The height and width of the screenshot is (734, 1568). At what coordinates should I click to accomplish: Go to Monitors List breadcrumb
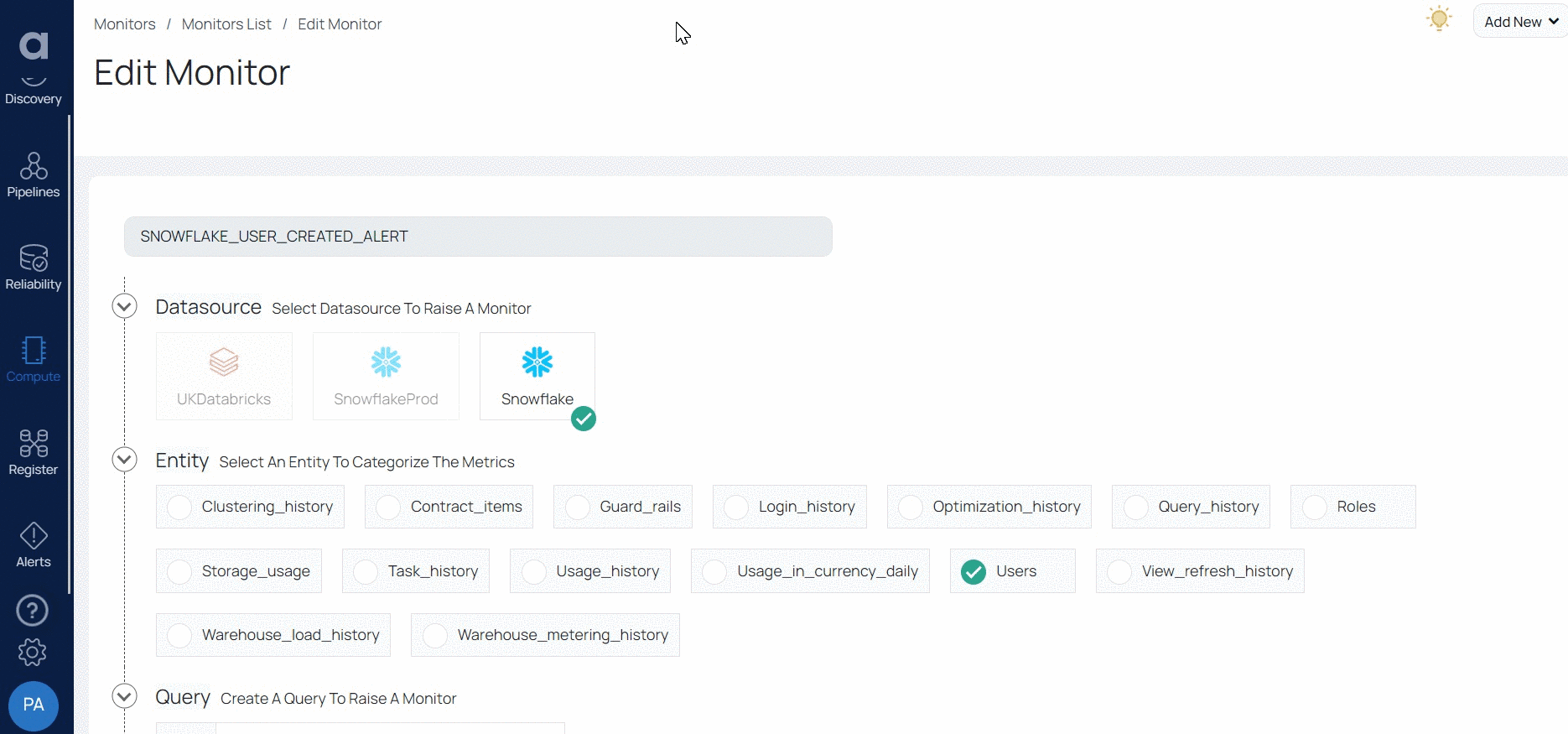click(226, 24)
